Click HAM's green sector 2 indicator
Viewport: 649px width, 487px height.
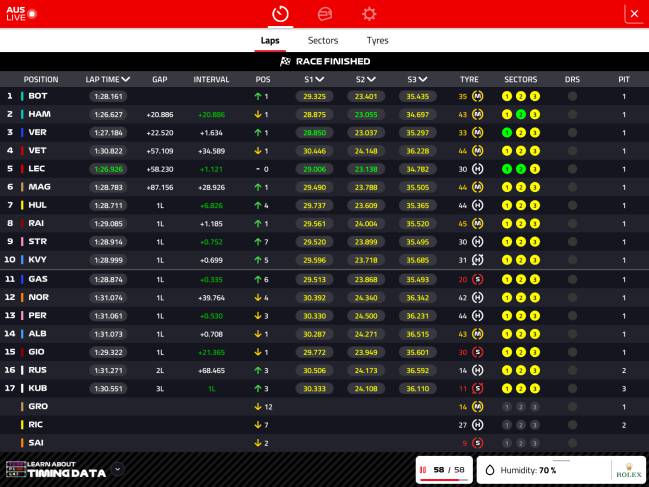coord(521,115)
